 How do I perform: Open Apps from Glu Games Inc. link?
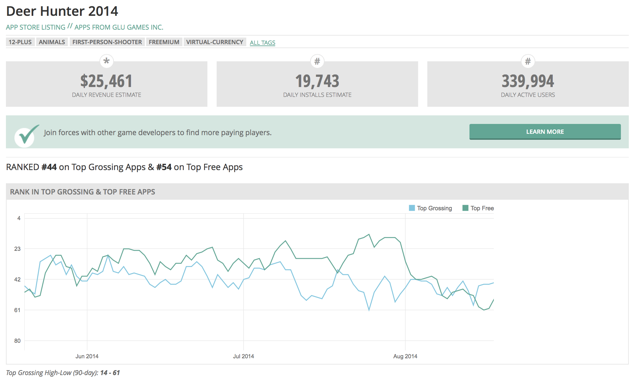(119, 27)
